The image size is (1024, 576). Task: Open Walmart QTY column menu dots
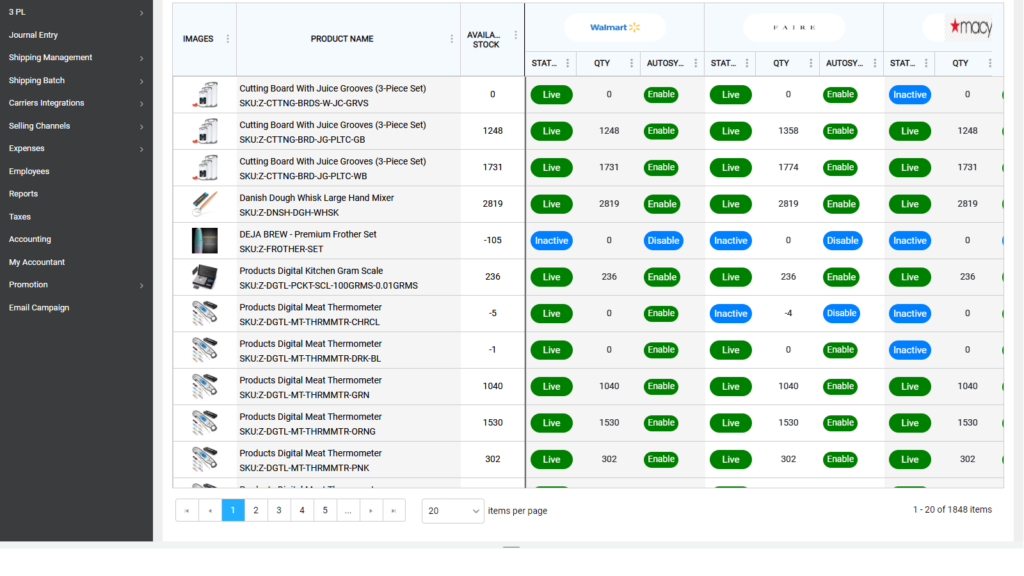coord(631,63)
